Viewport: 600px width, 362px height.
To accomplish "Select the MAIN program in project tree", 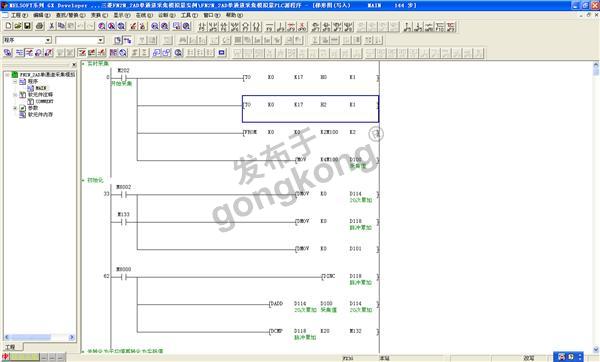I will click(41, 88).
